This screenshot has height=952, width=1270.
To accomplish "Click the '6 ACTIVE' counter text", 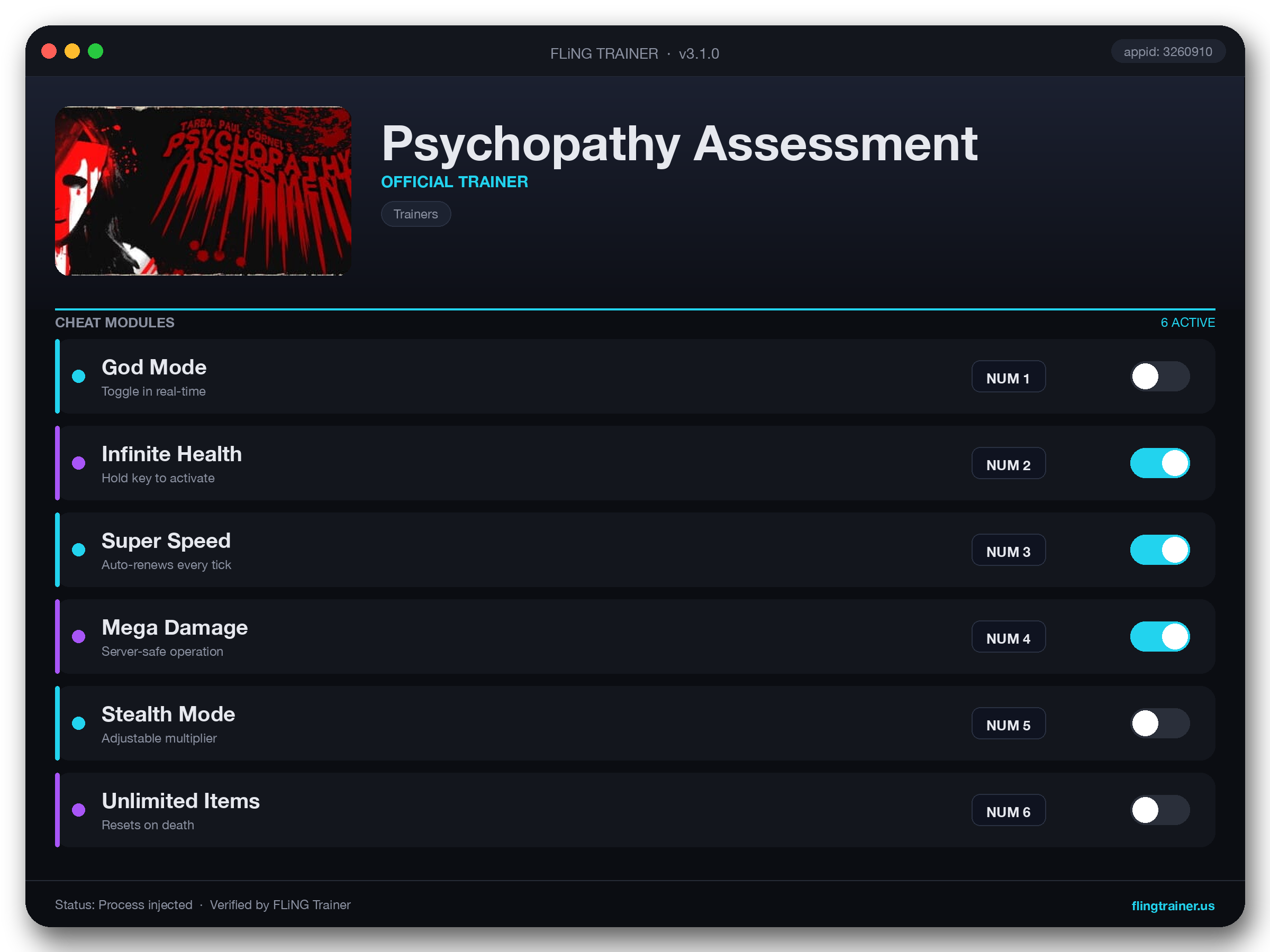I will click(x=1187, y=323).
